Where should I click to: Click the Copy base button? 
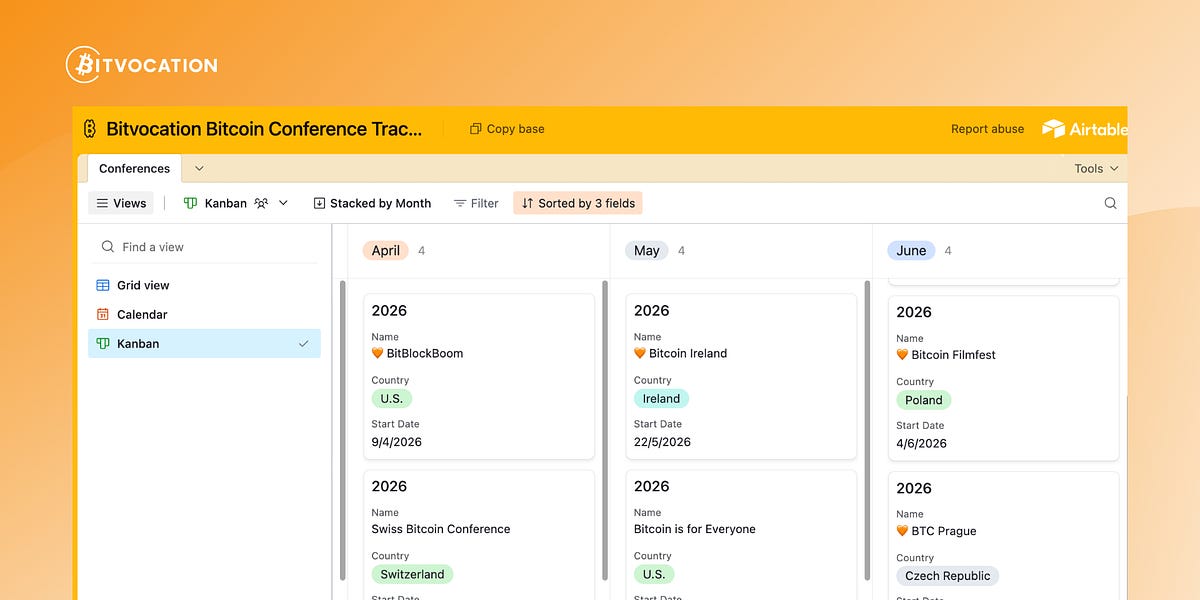click(507, 129)
